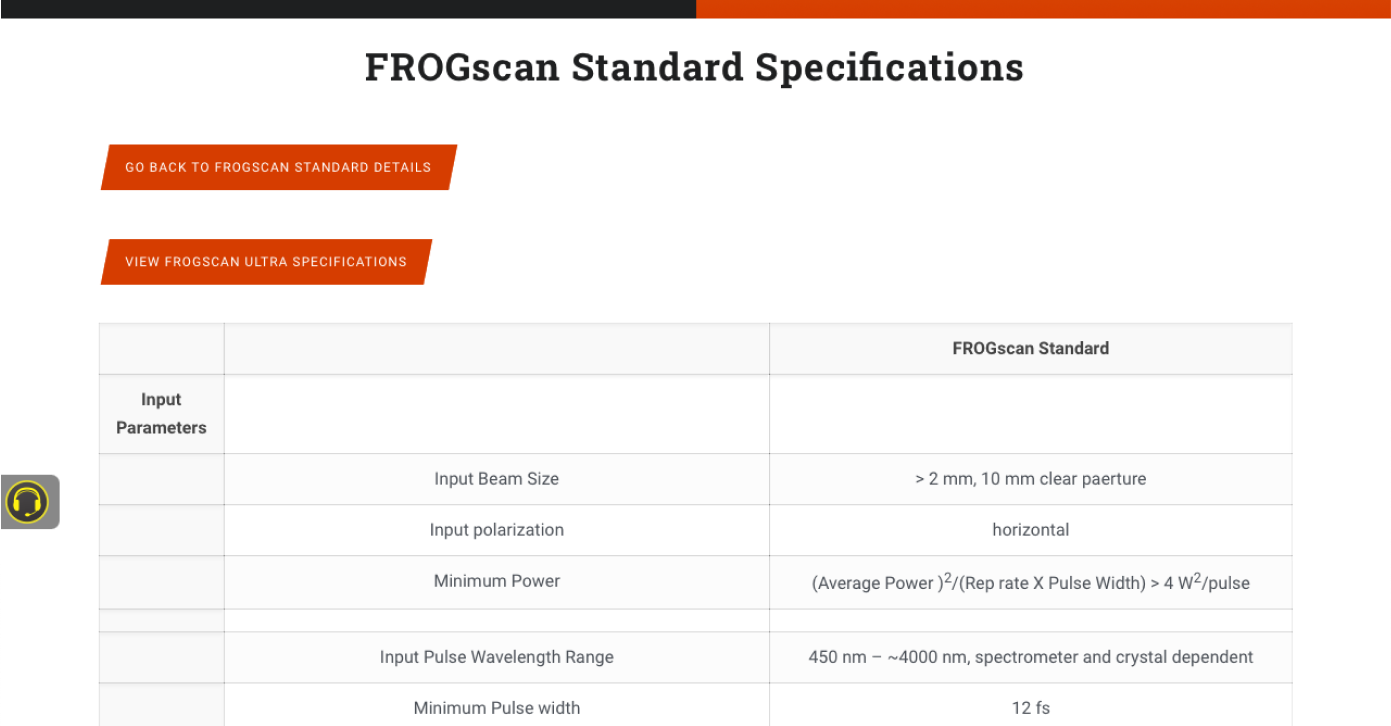Click the '450 nm – ~4000 nm' value cell

1030,657
